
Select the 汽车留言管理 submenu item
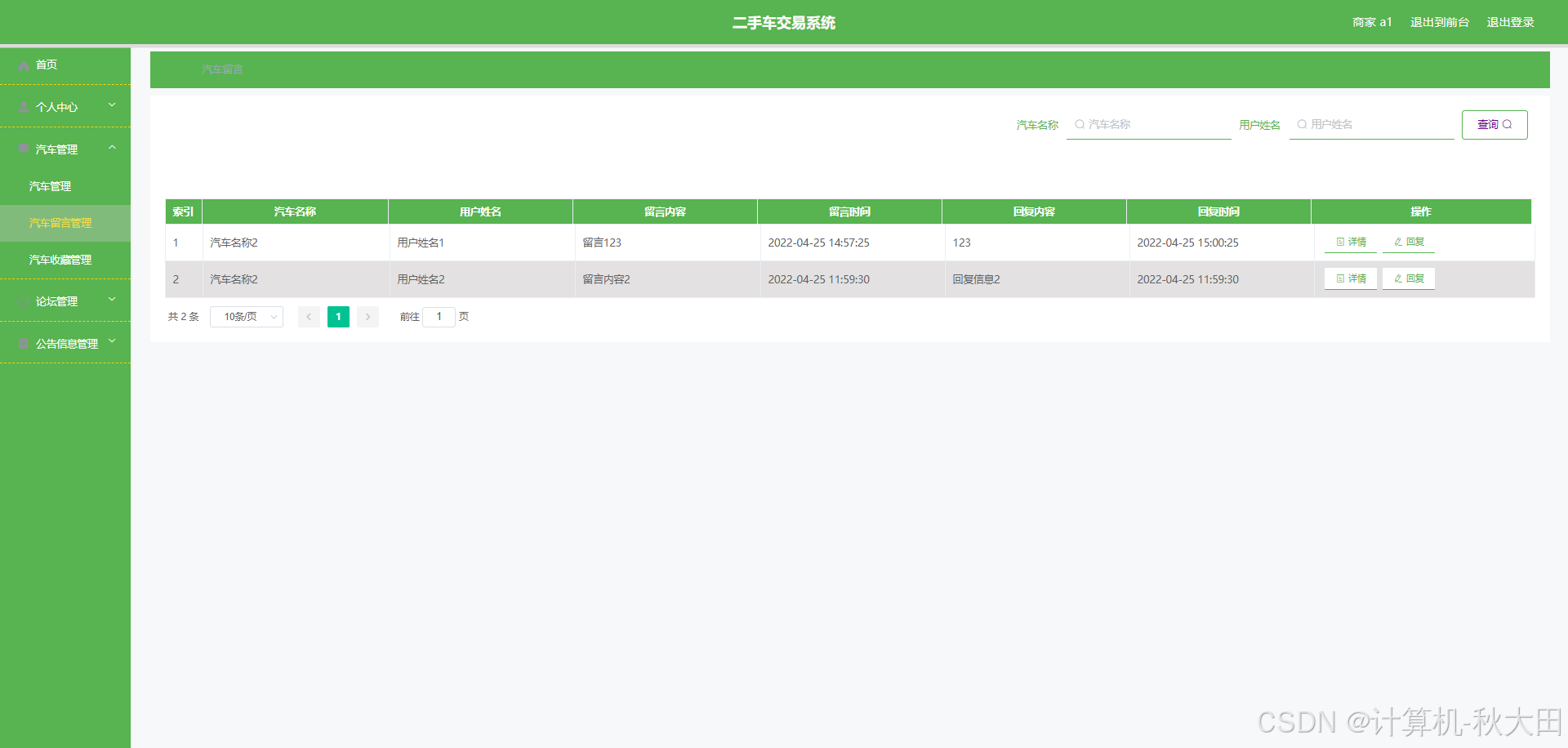click(65, 223)
